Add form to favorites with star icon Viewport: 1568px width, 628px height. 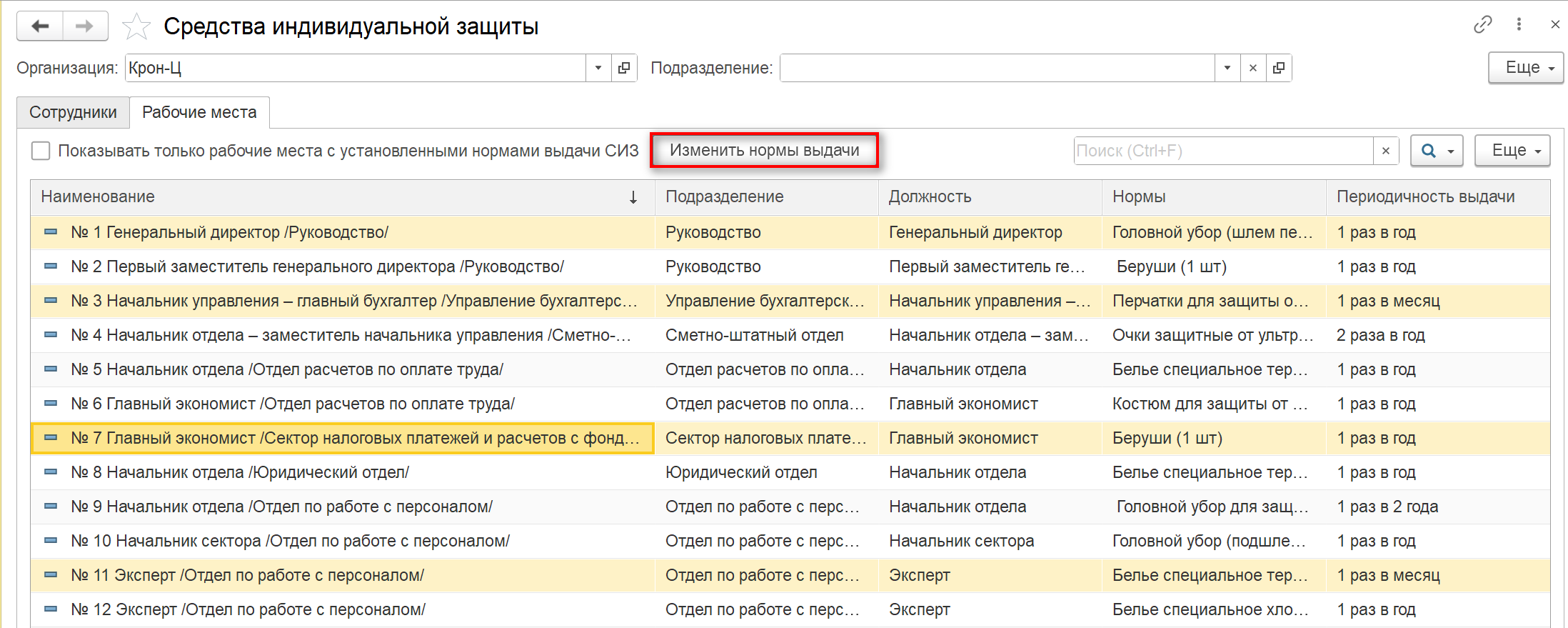point(136,27)
